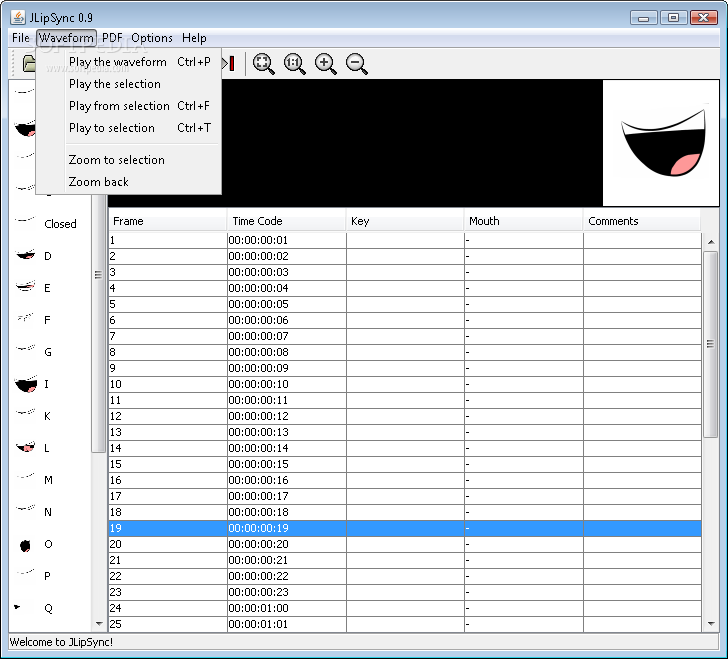Select the I mouth shape
Image resolution: width=728 pixels, height=659 pixels.
[x=32, y=384]
